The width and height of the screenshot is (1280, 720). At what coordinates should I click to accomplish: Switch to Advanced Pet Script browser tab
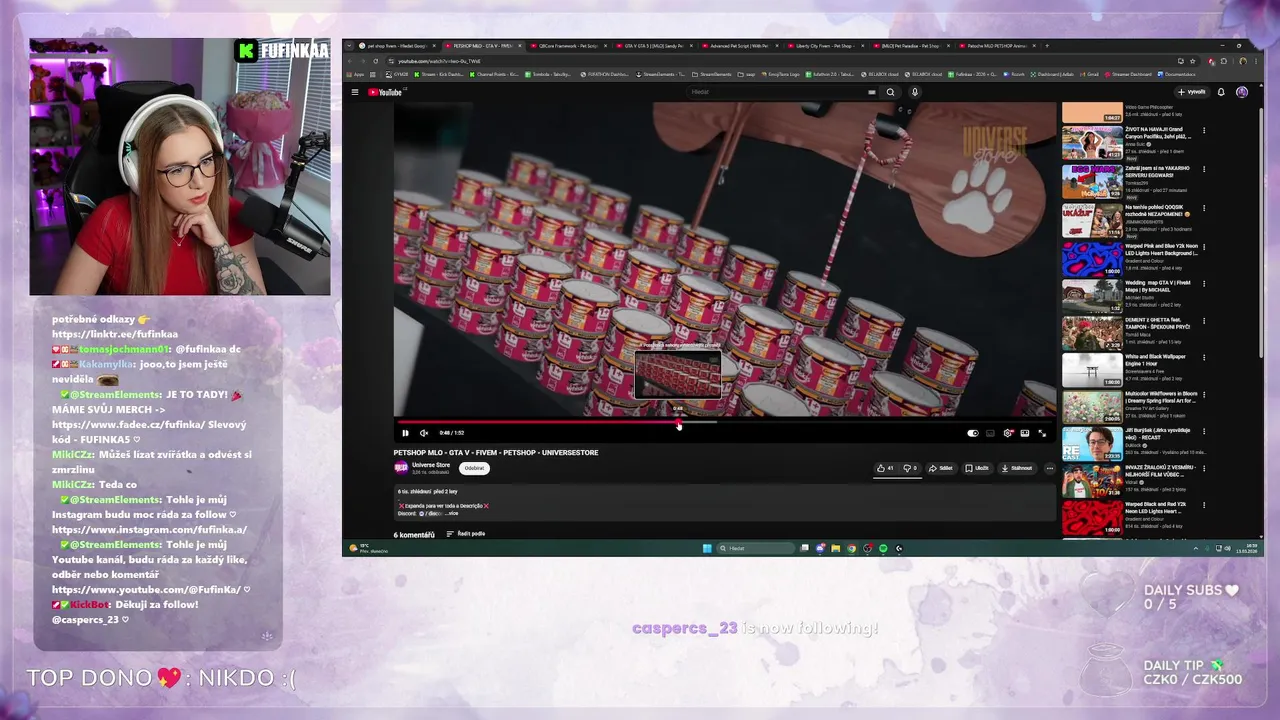point(739,46)
